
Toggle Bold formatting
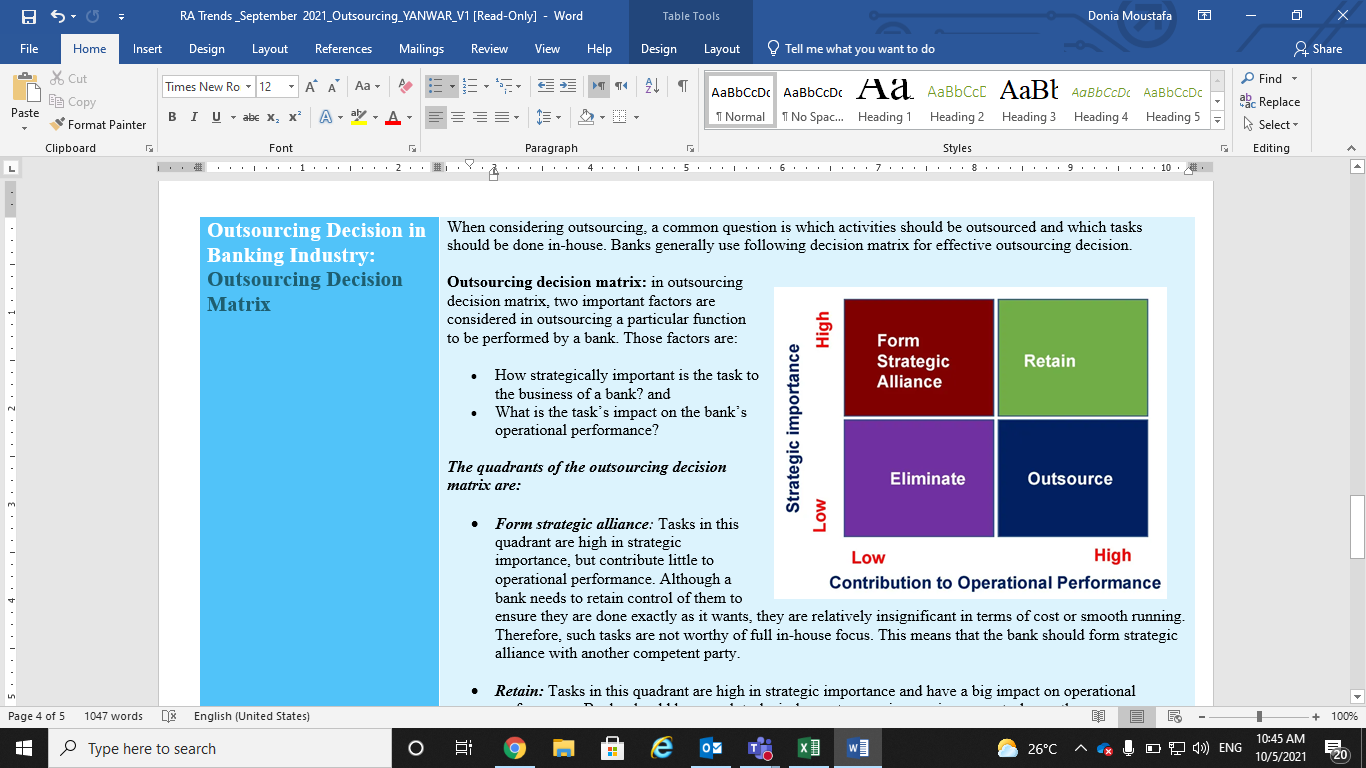click(x=172, y=117)
